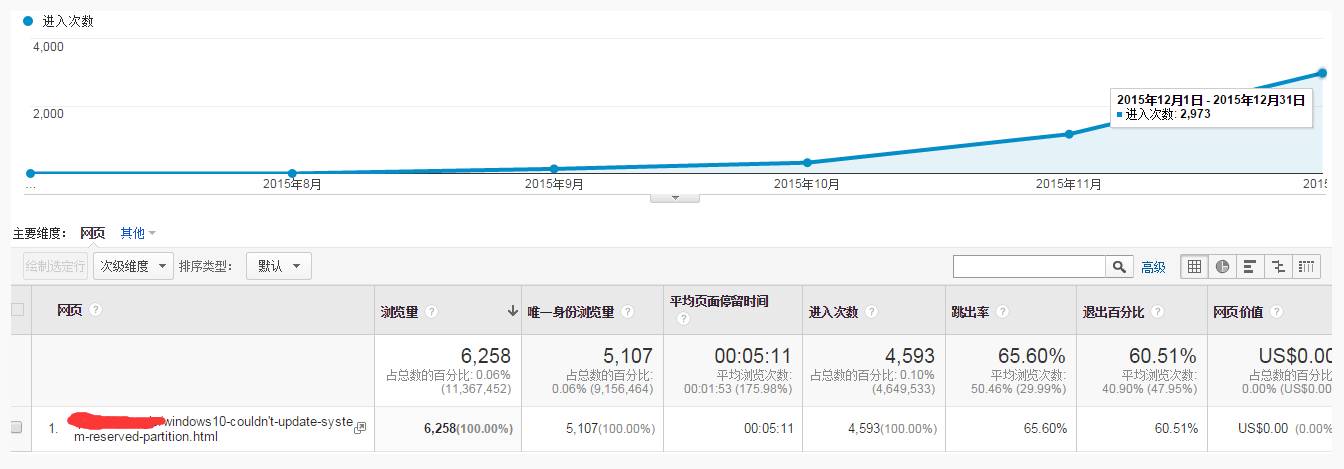Toggle the select-all header checkbox

click(x=16, y=310)
